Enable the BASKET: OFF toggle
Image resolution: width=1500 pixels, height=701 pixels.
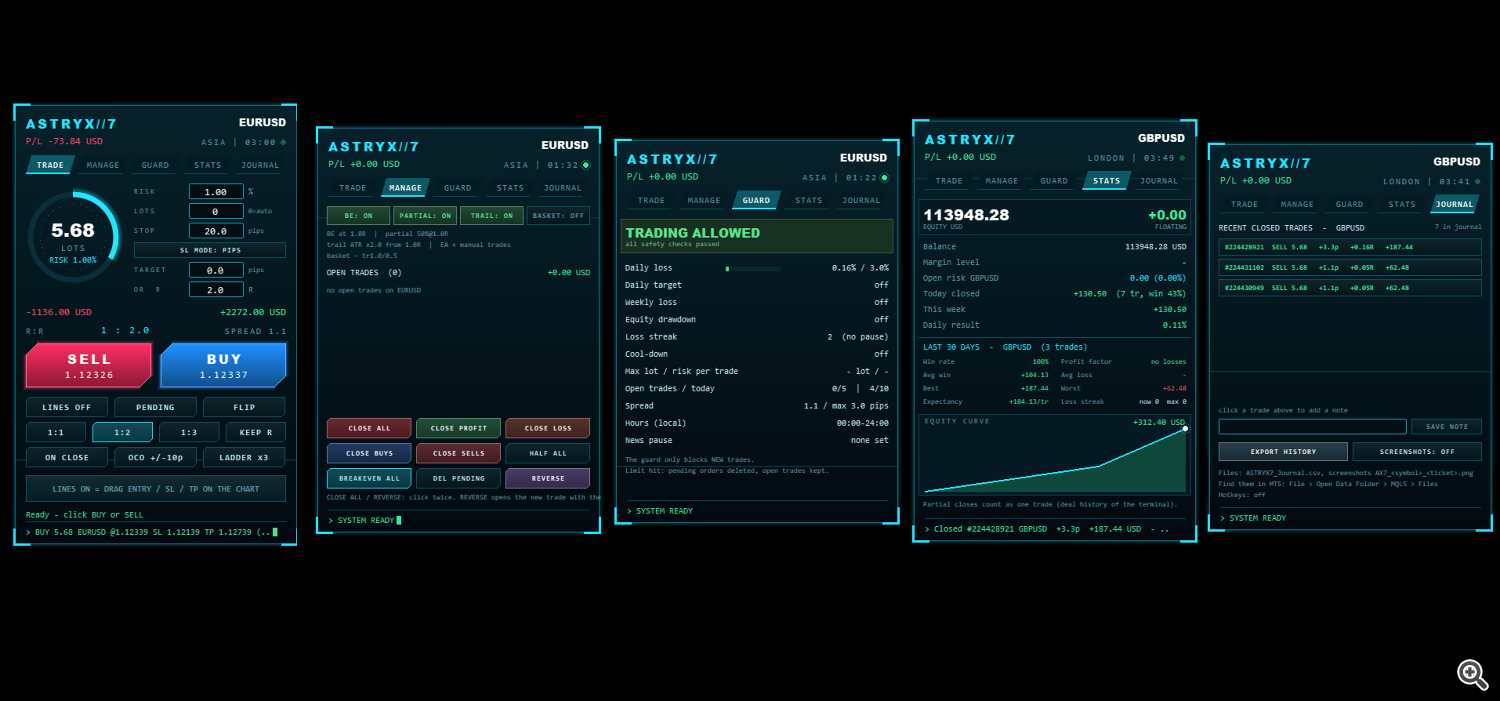click(558, 216)
